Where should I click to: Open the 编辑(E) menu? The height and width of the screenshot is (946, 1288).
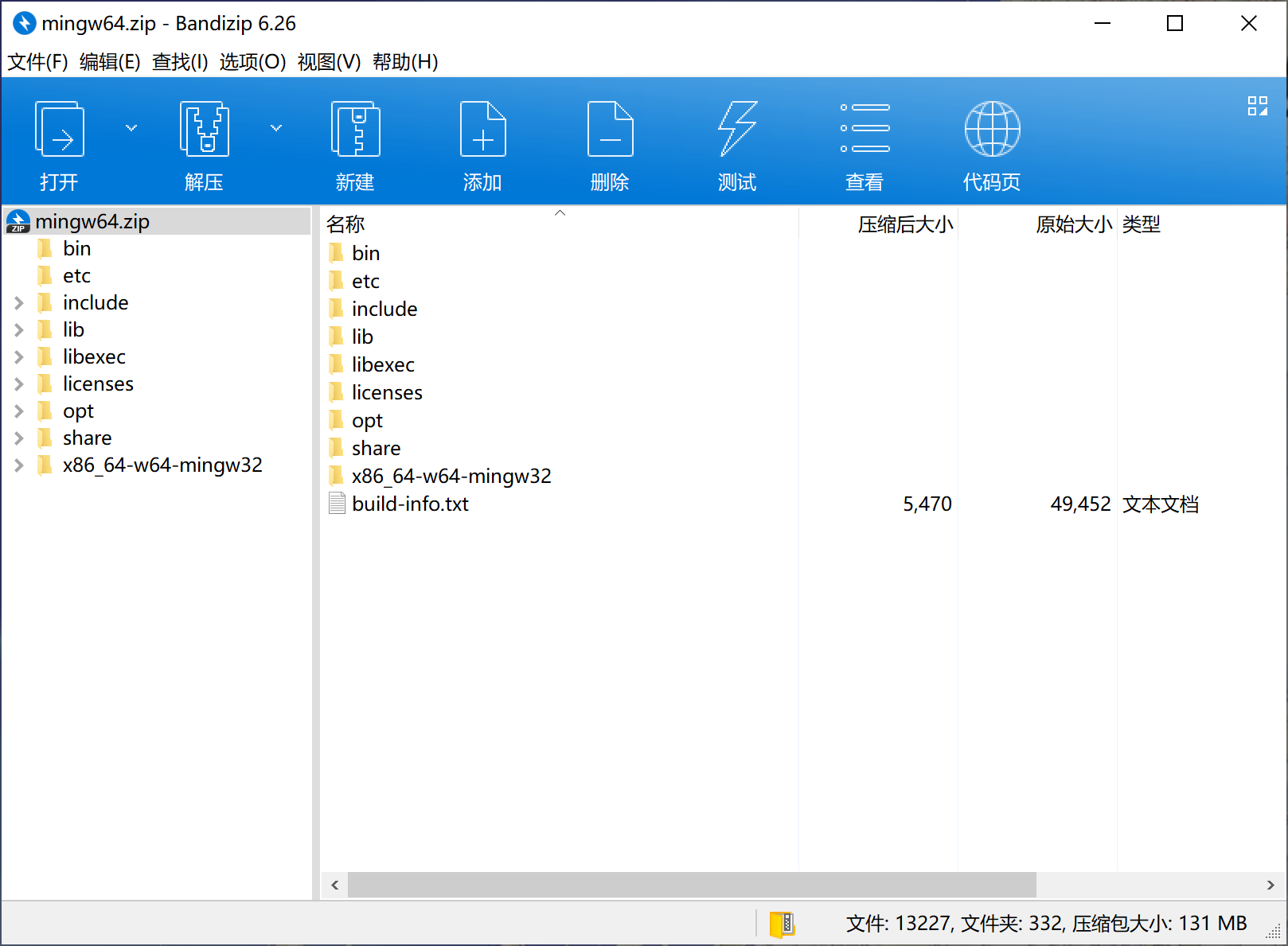pos(110,62)
